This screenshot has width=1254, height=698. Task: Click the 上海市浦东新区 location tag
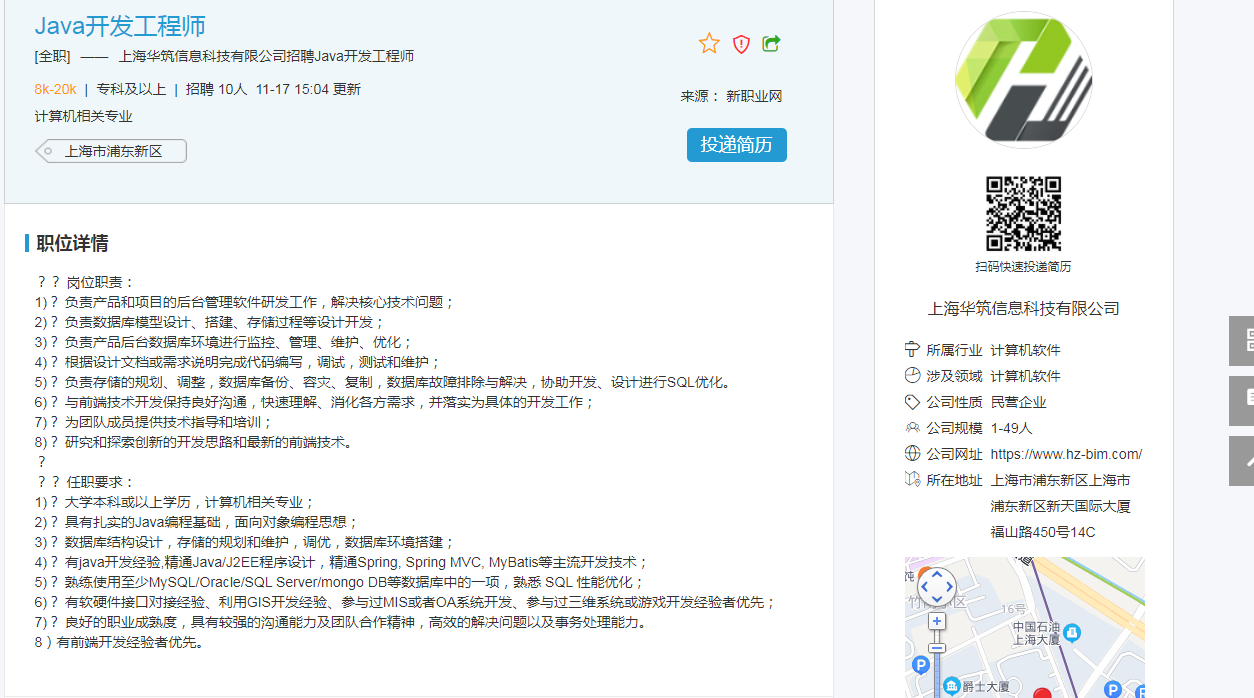coord(113,152)
